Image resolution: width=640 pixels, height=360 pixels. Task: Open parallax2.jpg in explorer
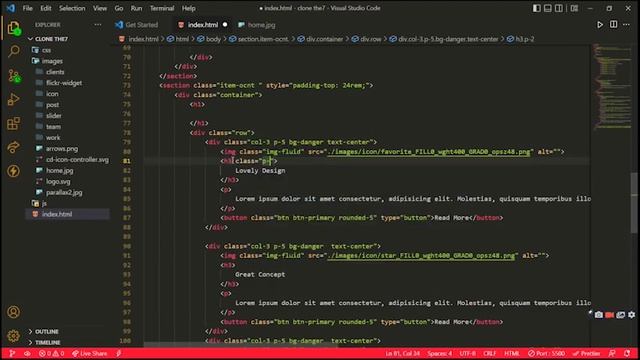[64, 192]
